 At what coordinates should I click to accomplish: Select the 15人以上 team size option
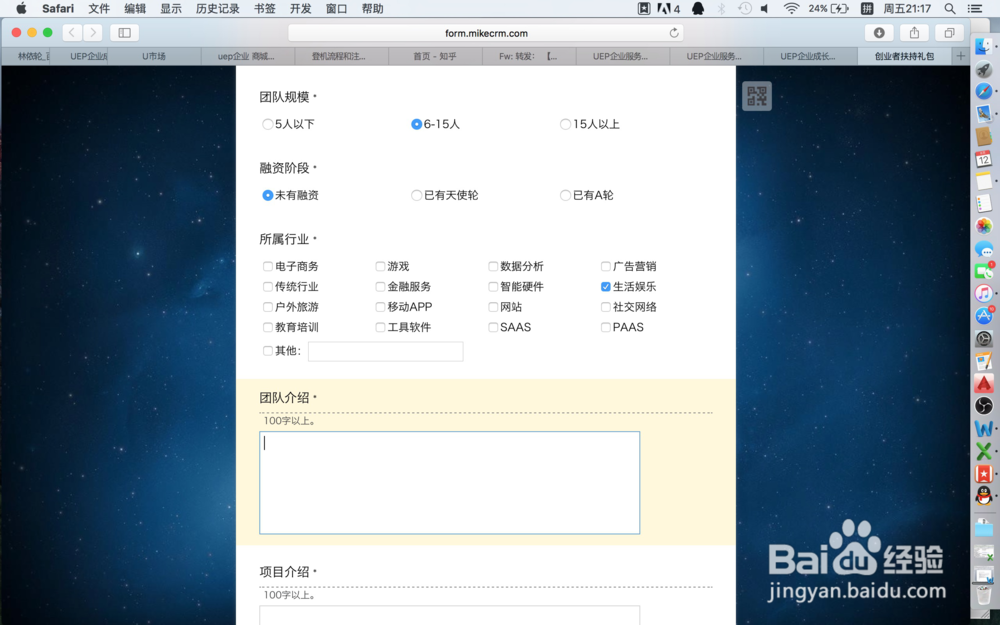tap(565, 124)
